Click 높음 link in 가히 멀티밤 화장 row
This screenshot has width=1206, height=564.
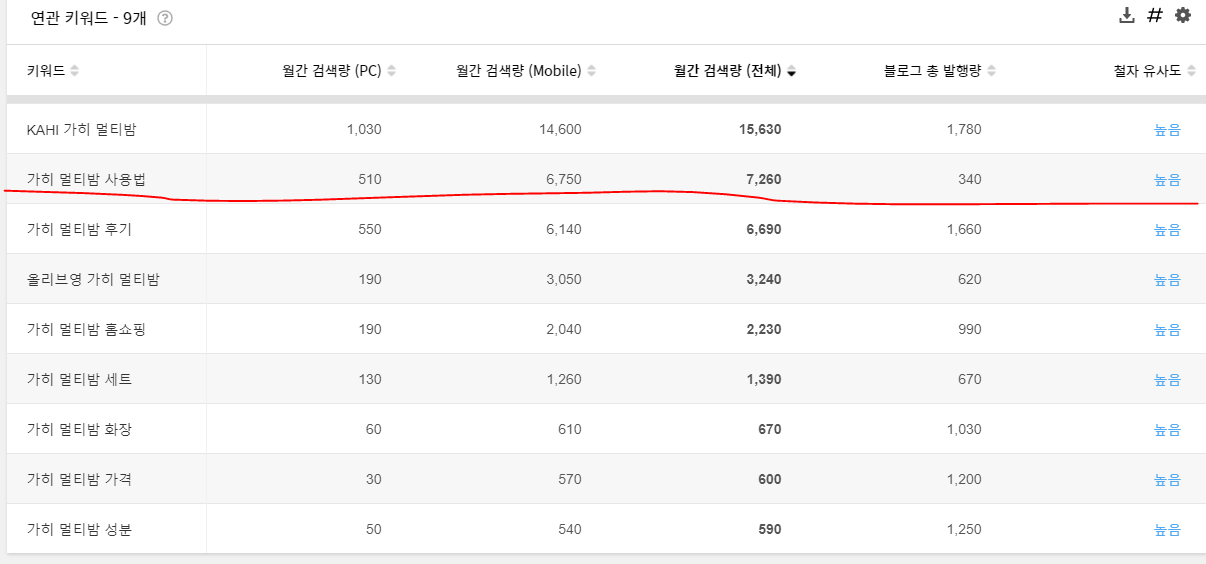(x=1167, y=429)
